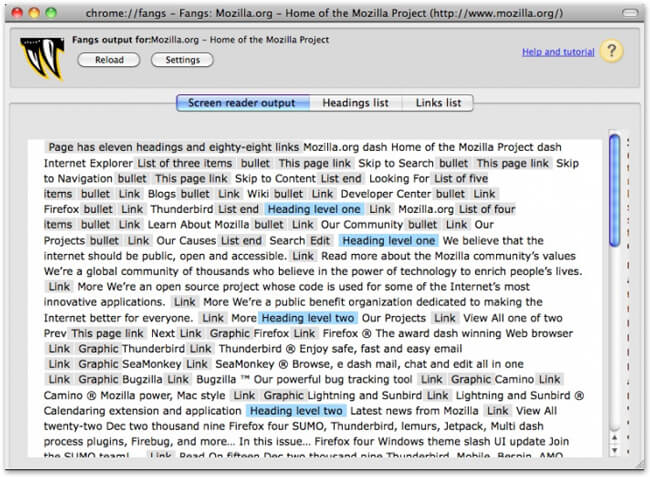Click "Latest news from Mozilla" text

(415, 411)
